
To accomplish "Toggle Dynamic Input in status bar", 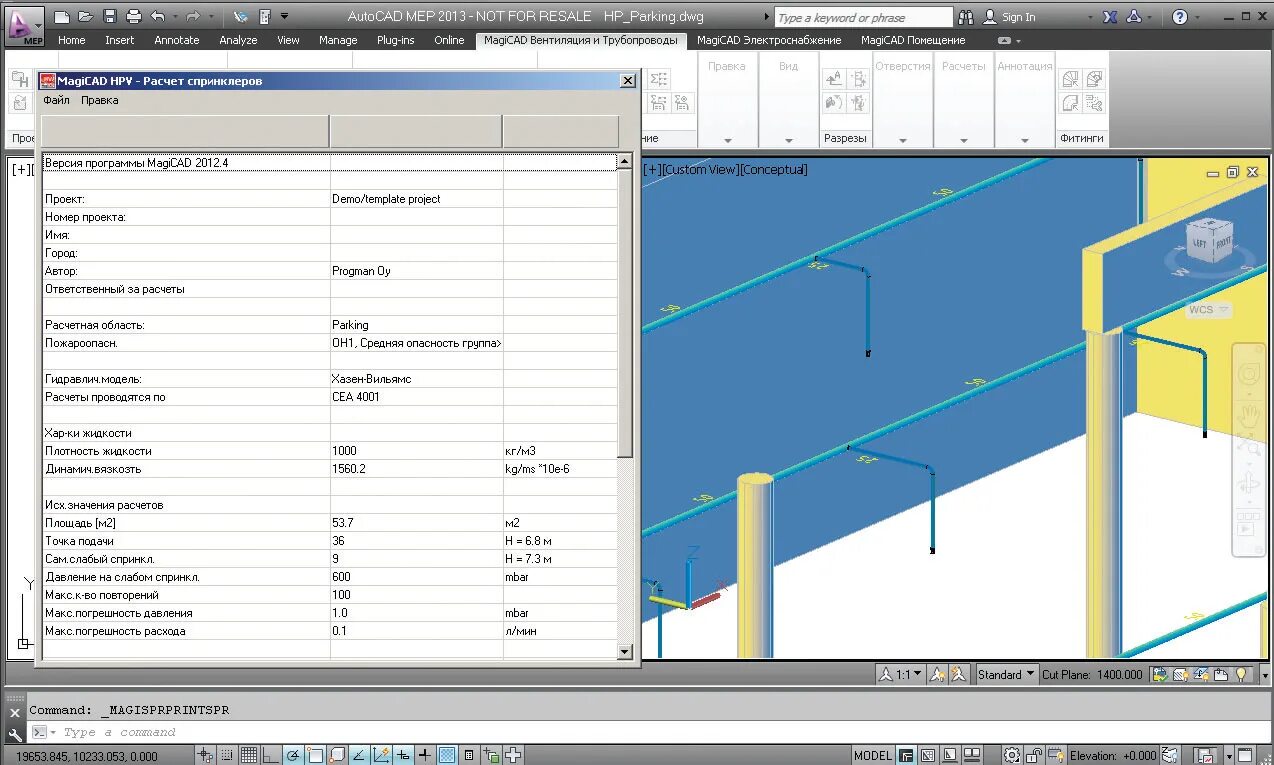I will pyautogui.click(x=403, y=755).
